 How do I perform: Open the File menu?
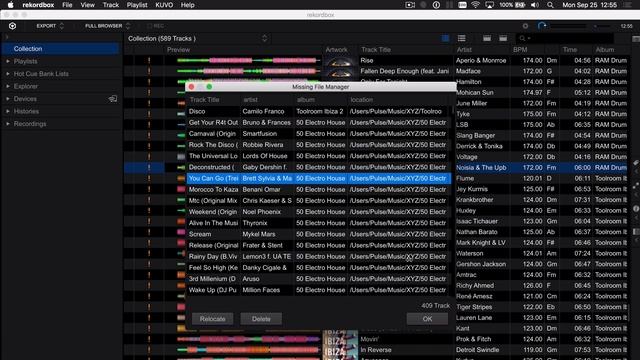tap(67, 5)
